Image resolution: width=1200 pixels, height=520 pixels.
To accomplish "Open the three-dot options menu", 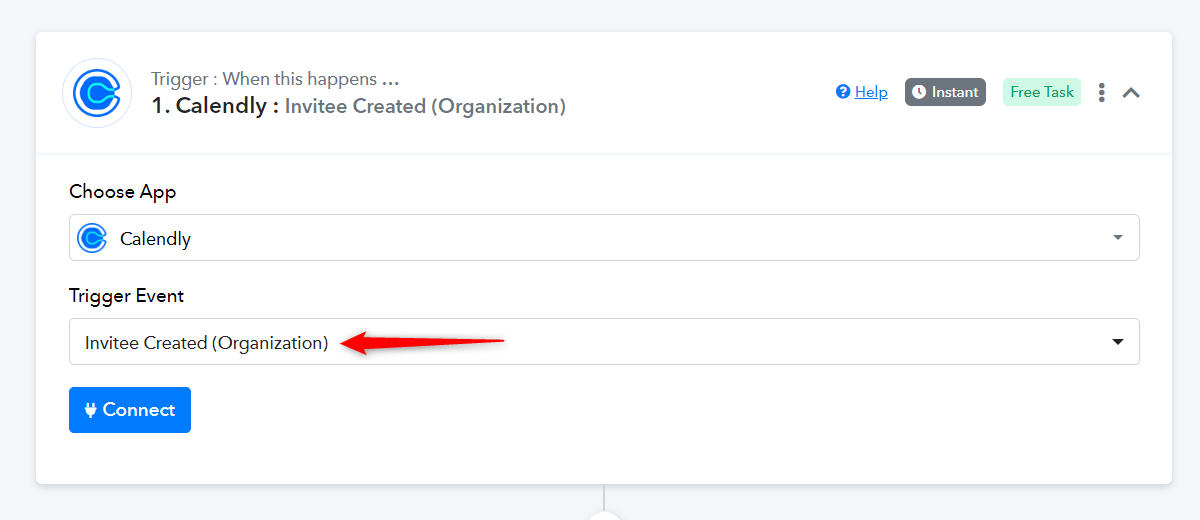I will point(1101,92).
